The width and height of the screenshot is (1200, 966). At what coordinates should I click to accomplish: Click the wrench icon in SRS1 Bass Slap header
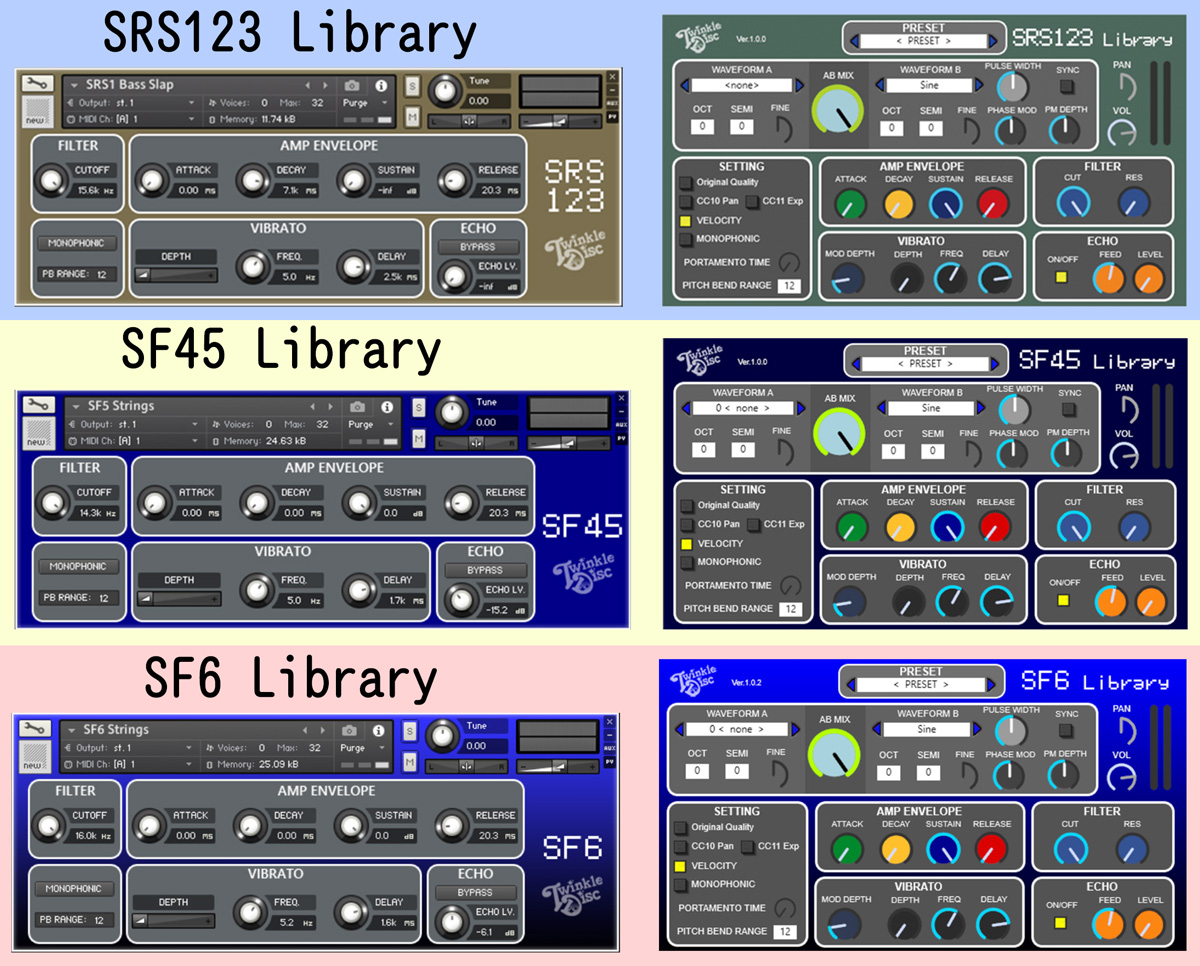(38, 84)
